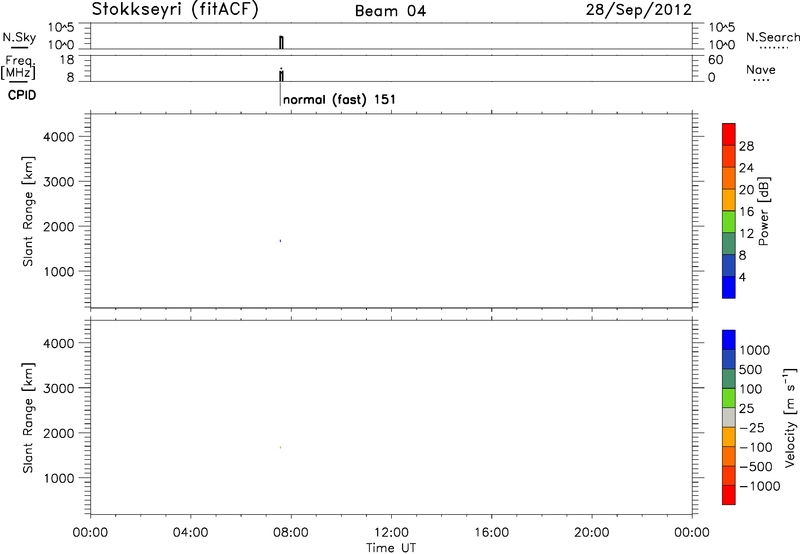Click the 1000 tick on Velocity colorbar

point(755,350)
